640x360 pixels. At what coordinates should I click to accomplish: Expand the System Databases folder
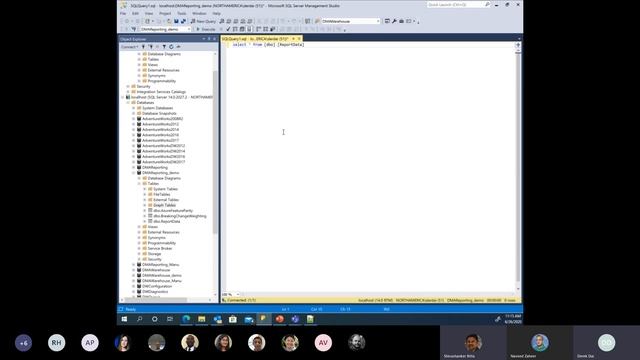point(133,108)
